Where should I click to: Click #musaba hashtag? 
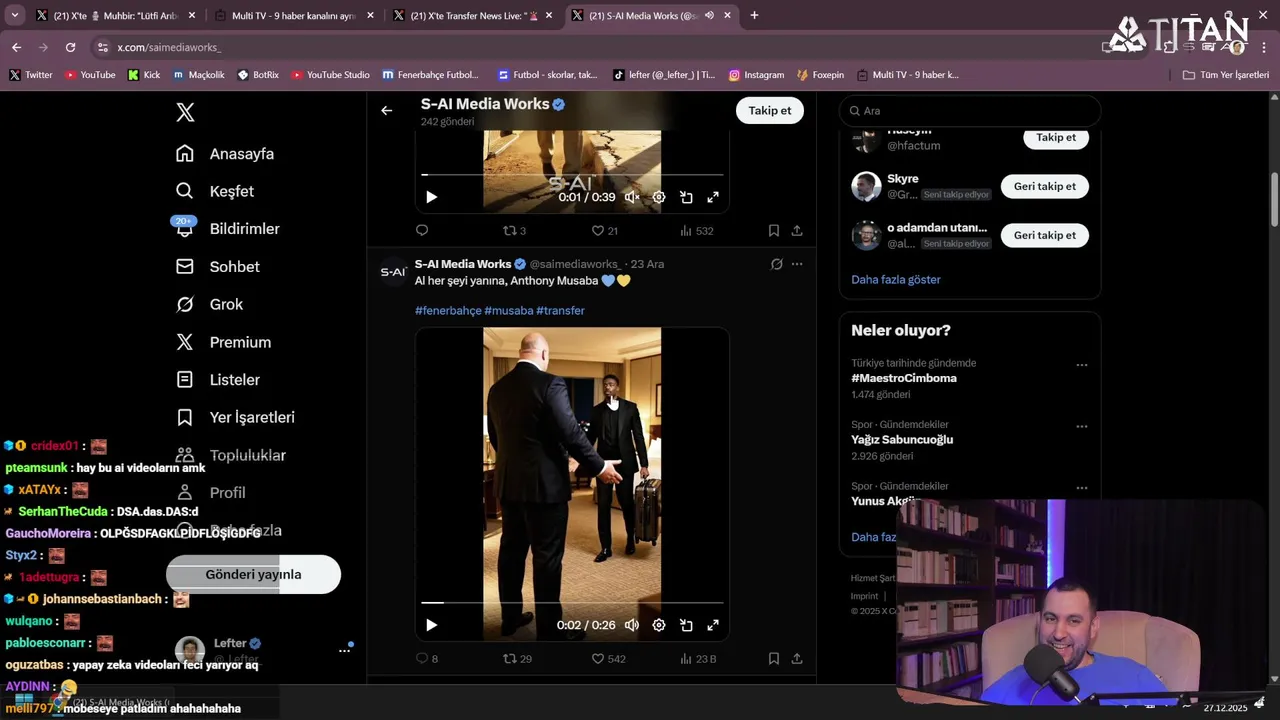(x=509, y=311)
